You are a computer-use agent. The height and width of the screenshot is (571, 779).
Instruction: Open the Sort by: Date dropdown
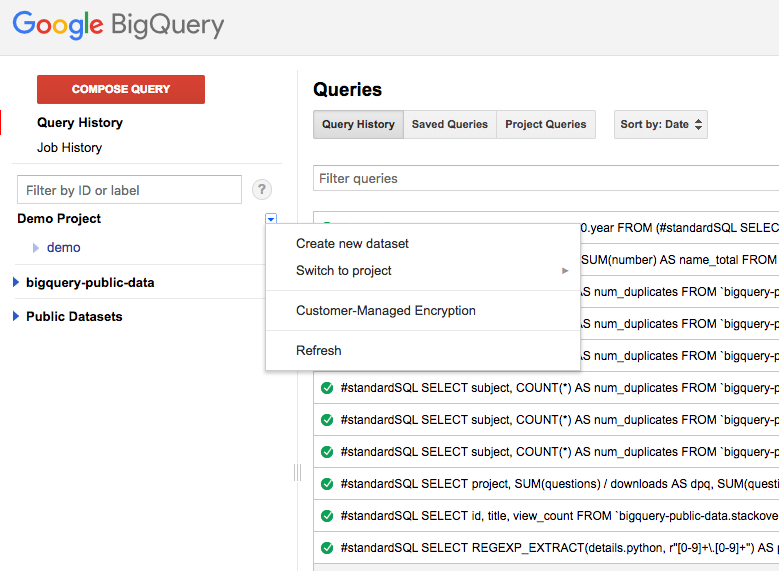(x=661, y=125)
